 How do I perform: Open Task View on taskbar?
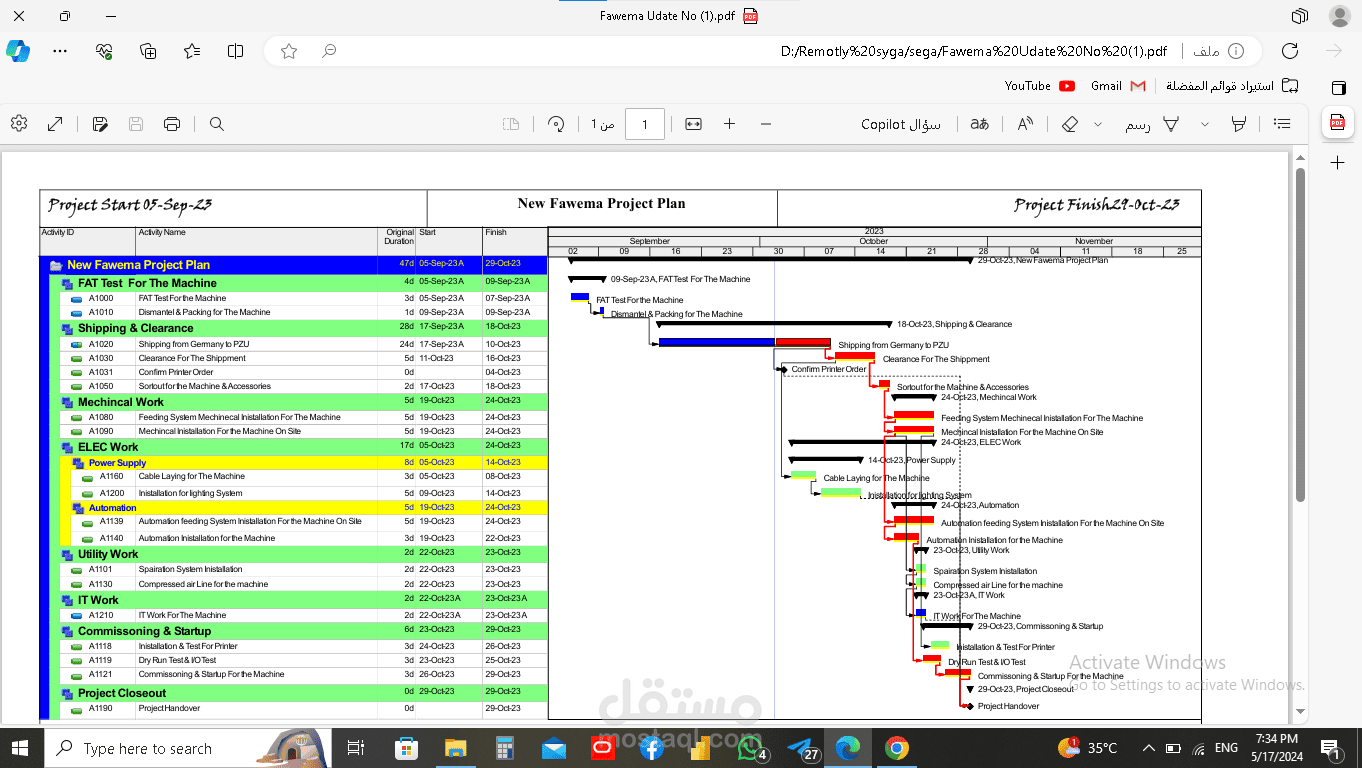355,748
